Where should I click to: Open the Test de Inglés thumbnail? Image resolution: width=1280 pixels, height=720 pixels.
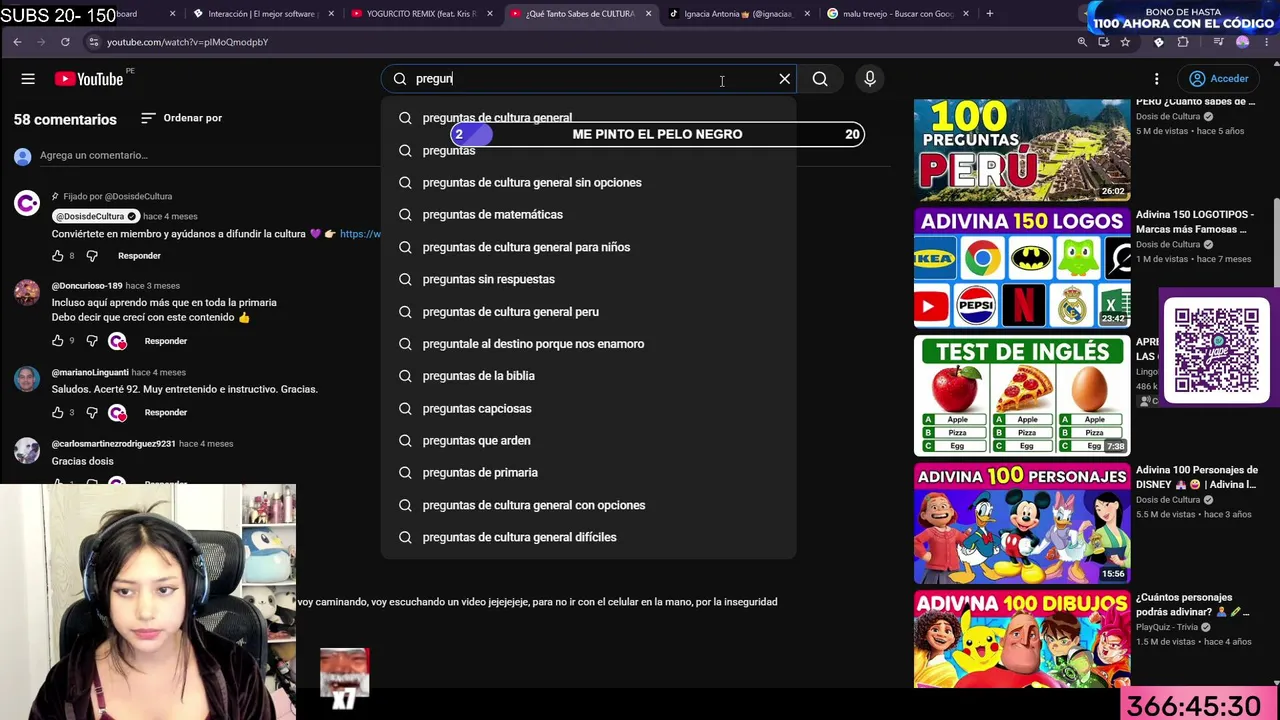(1022, 395)
